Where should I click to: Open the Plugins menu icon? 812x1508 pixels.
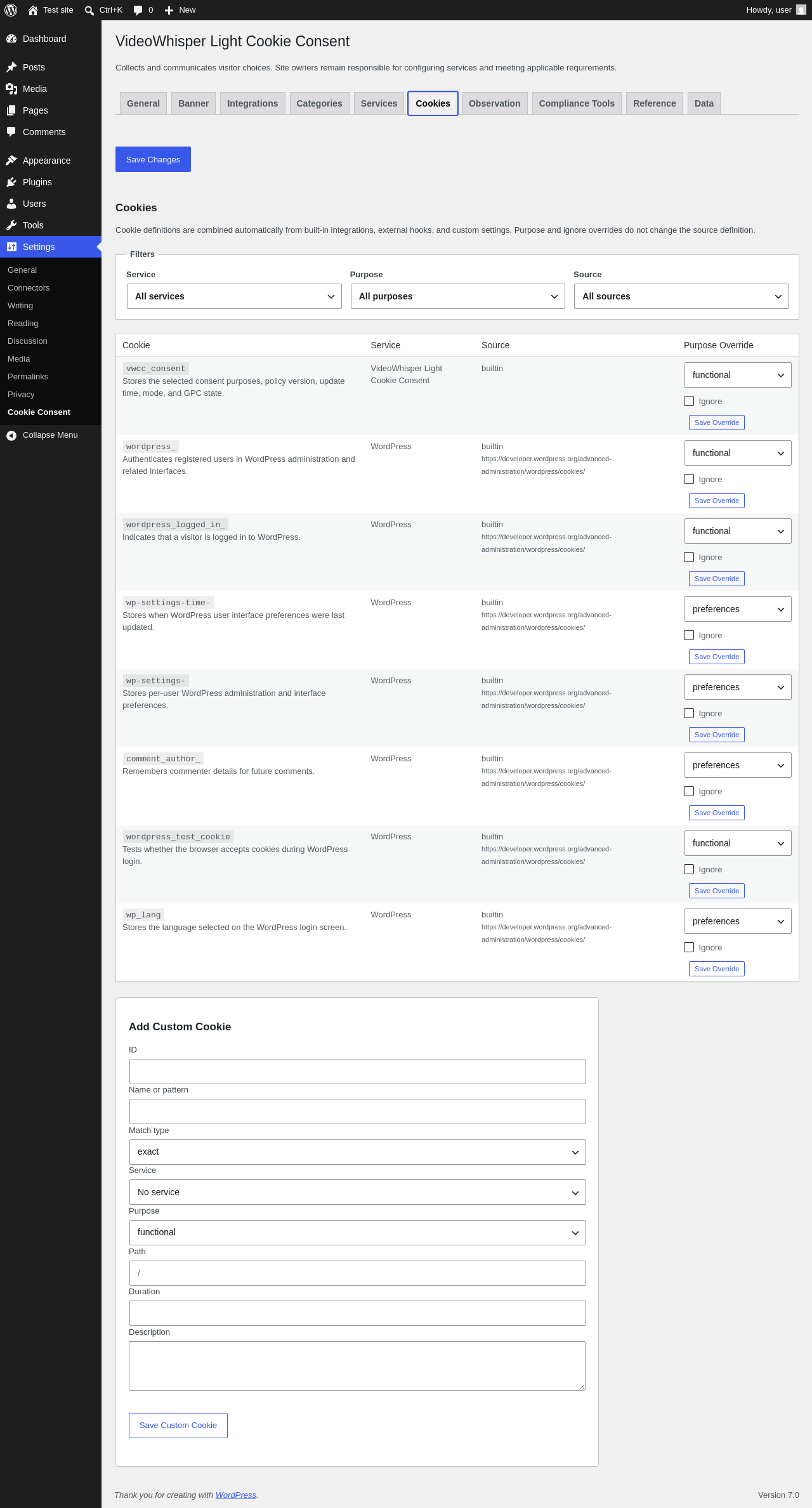11,182
